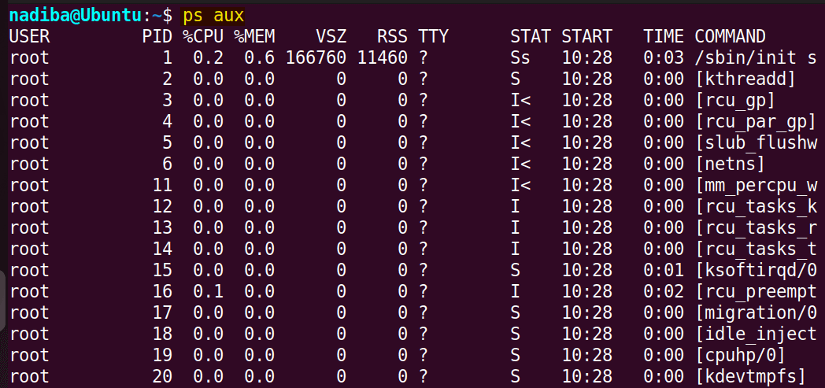Image resolution: width=825 pixels, height=388 pixels.
Task: Click the TTY column header
Action: coord(433,36)
